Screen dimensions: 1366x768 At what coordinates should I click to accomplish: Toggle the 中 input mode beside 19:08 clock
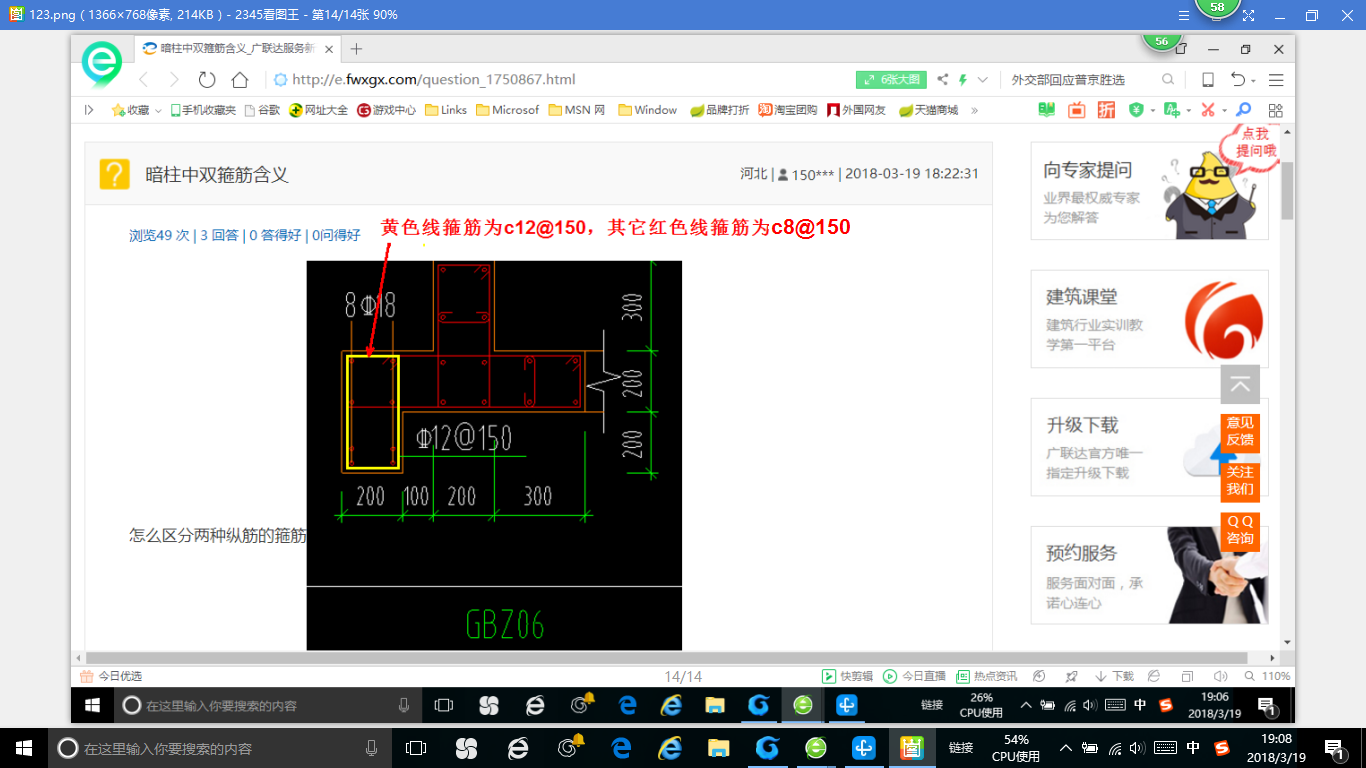(x=1193, y=748)
